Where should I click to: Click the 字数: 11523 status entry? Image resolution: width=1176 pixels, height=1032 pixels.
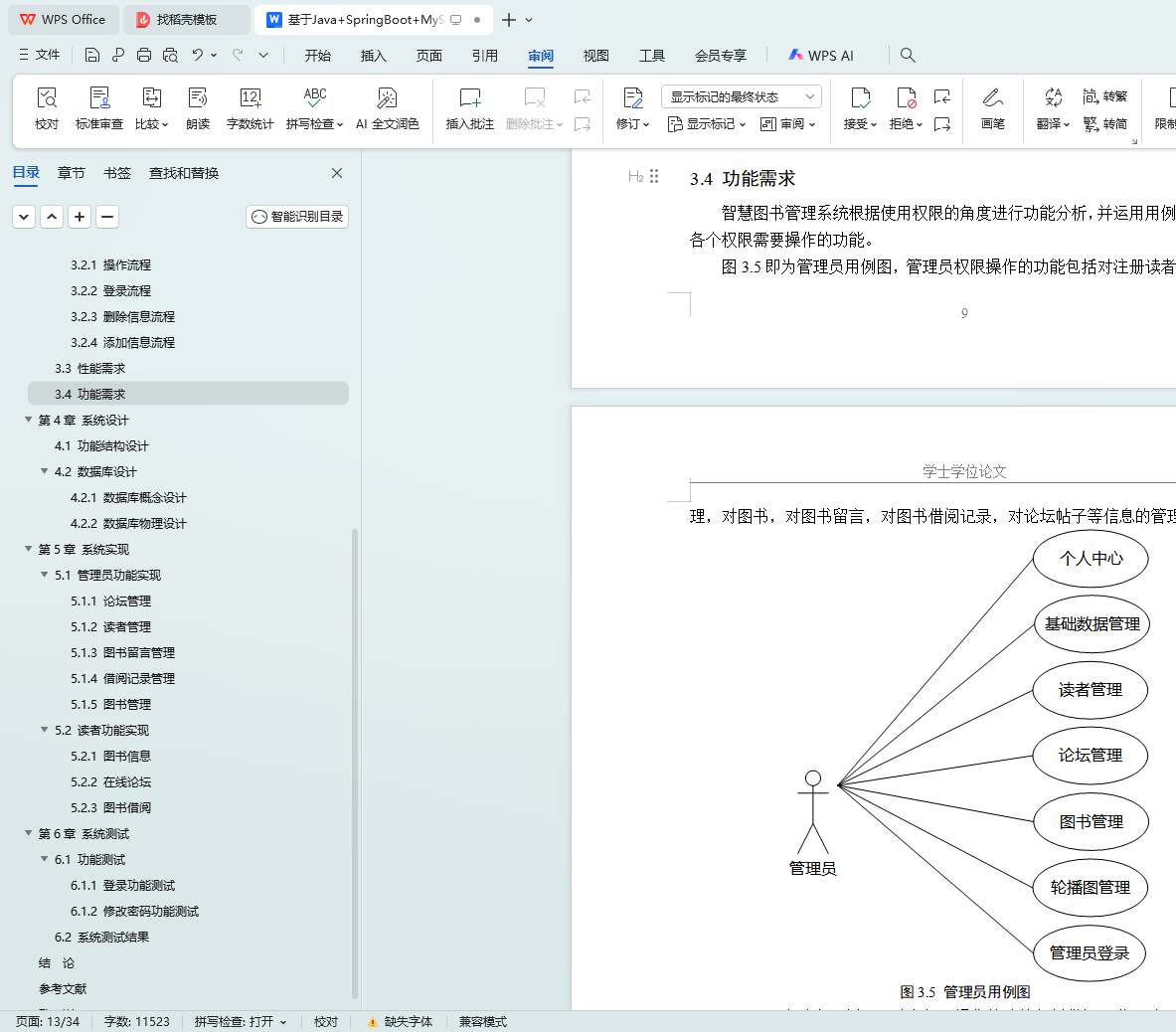pyautogui.click(x=136, y=1021)
